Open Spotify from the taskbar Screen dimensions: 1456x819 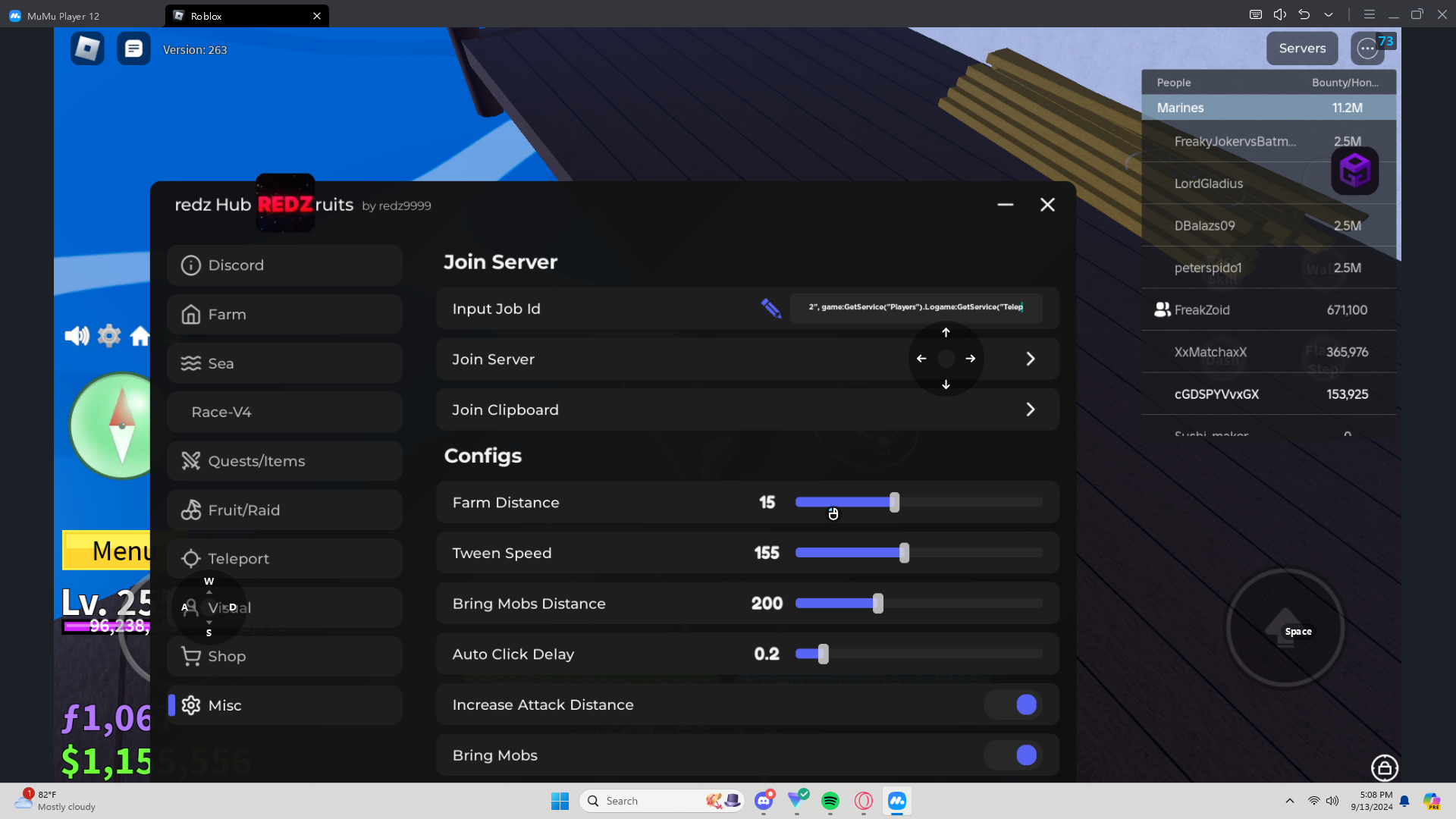tap(830, 801)
